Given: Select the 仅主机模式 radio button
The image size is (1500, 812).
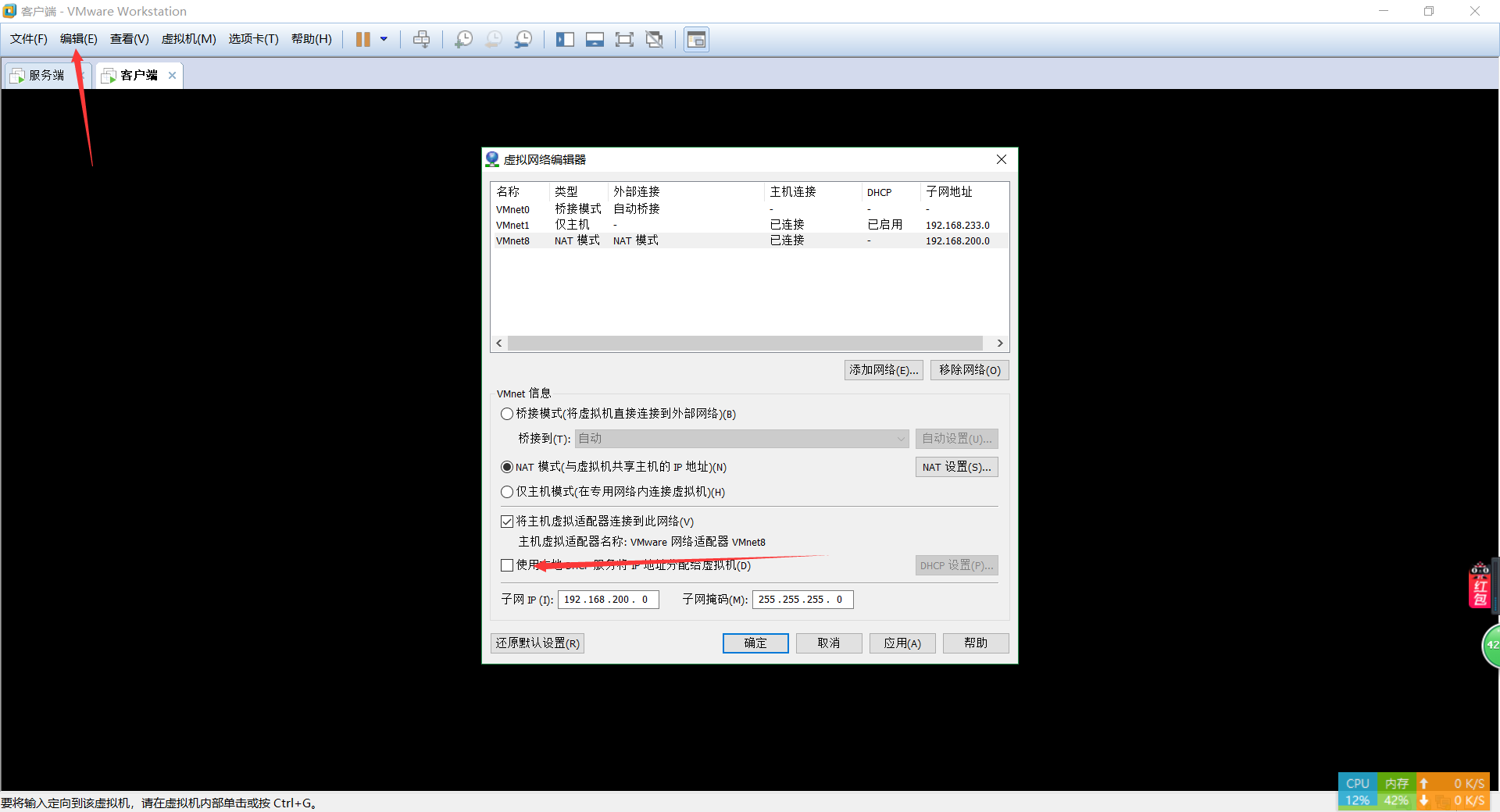Looking at the screenshot, I should point(507,492).
